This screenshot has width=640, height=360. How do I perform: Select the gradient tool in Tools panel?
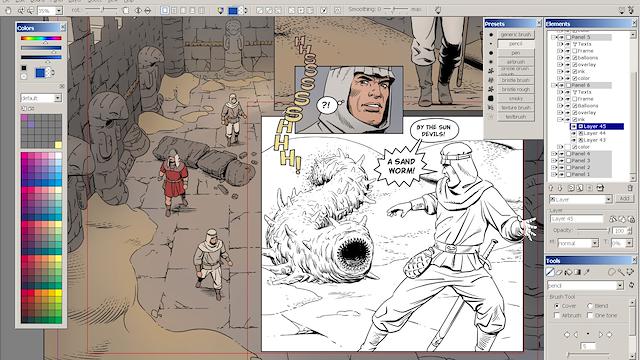pyautogui.click(x=578, y=272)
